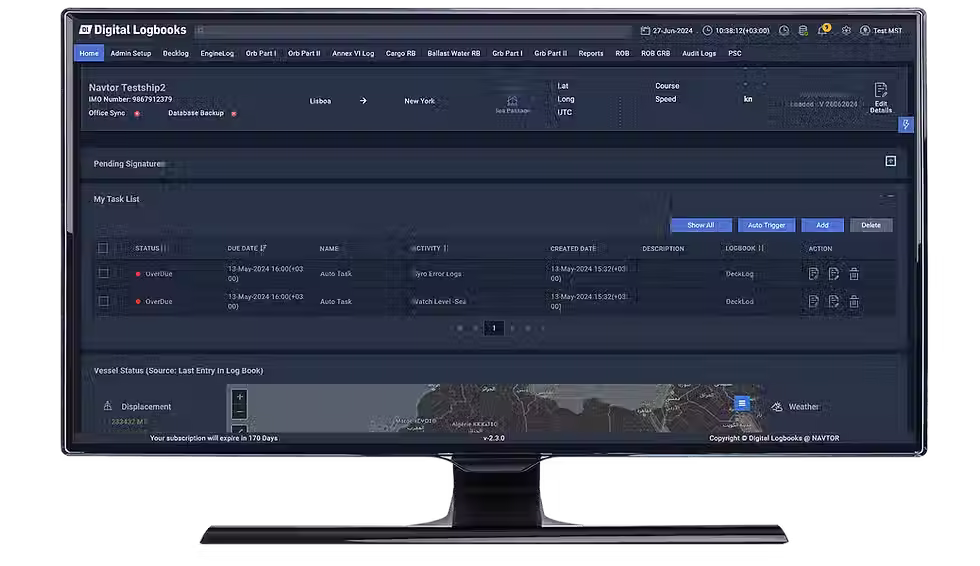Click edit action icon for Watch Level-Sea
The height and width of the screenshot is (566, 980).
(x=833, y=302)
